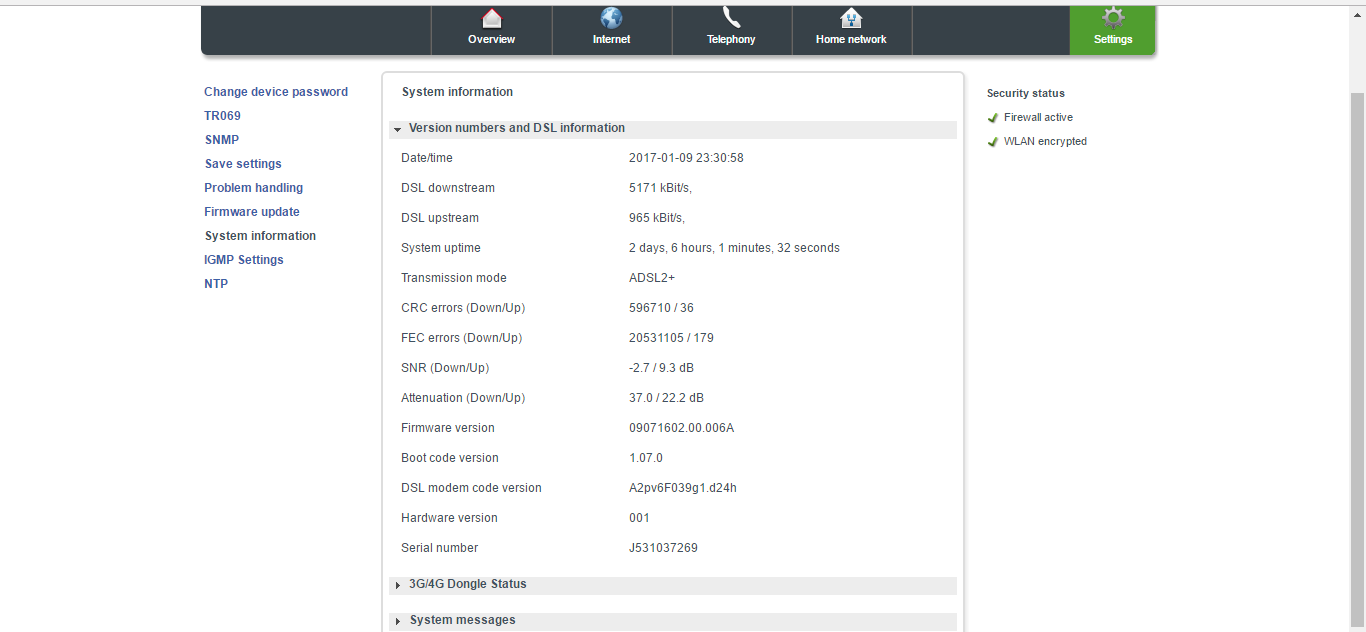
Task: Open the Settings gear icon
Action: (1113, 17)
